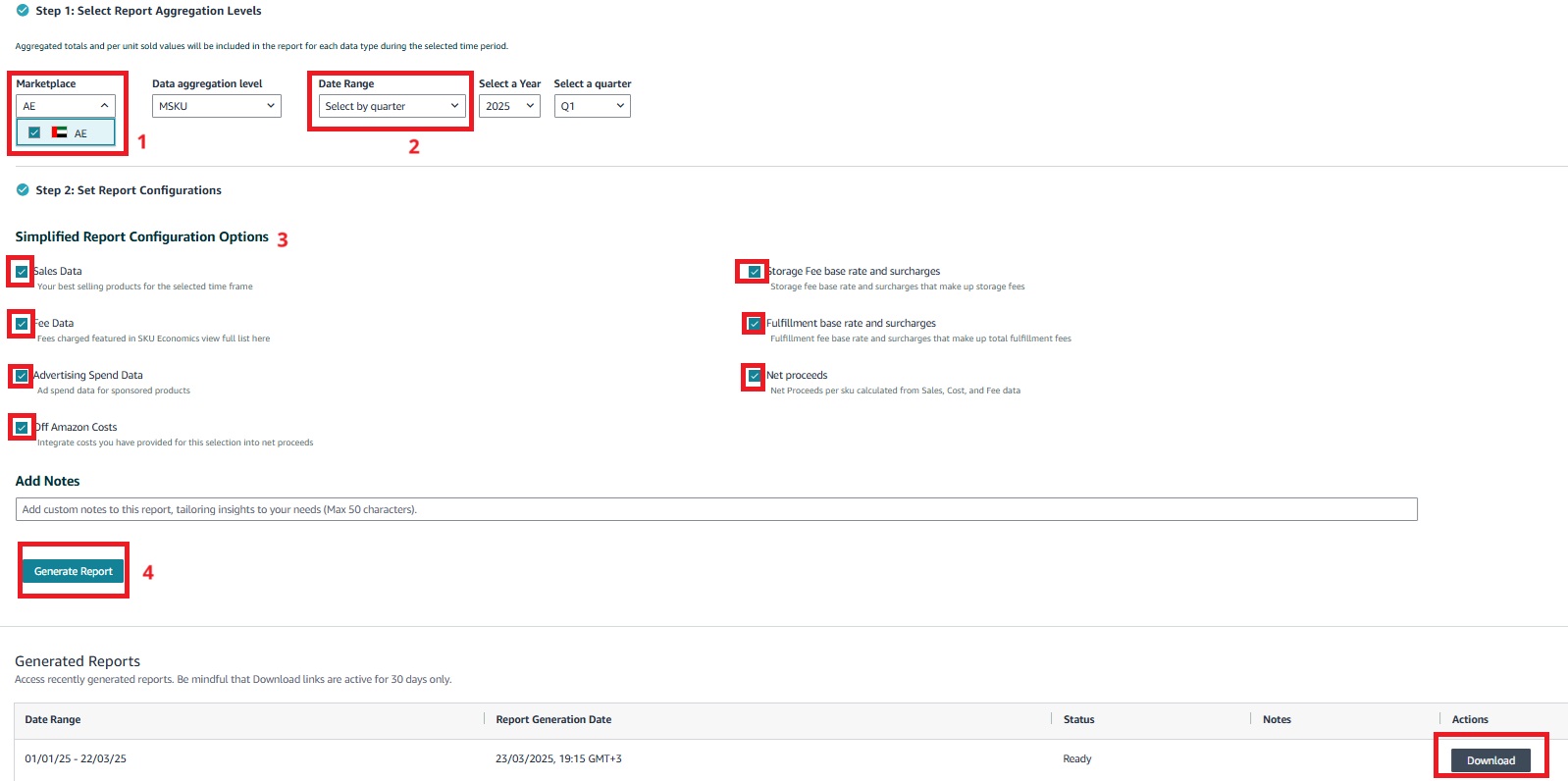Image resolution: width=1568 pixels, height=781 pixels.
Task: Open the Marketplace AE dropdown
Action: pyautogui.click(x=66, y=106)
